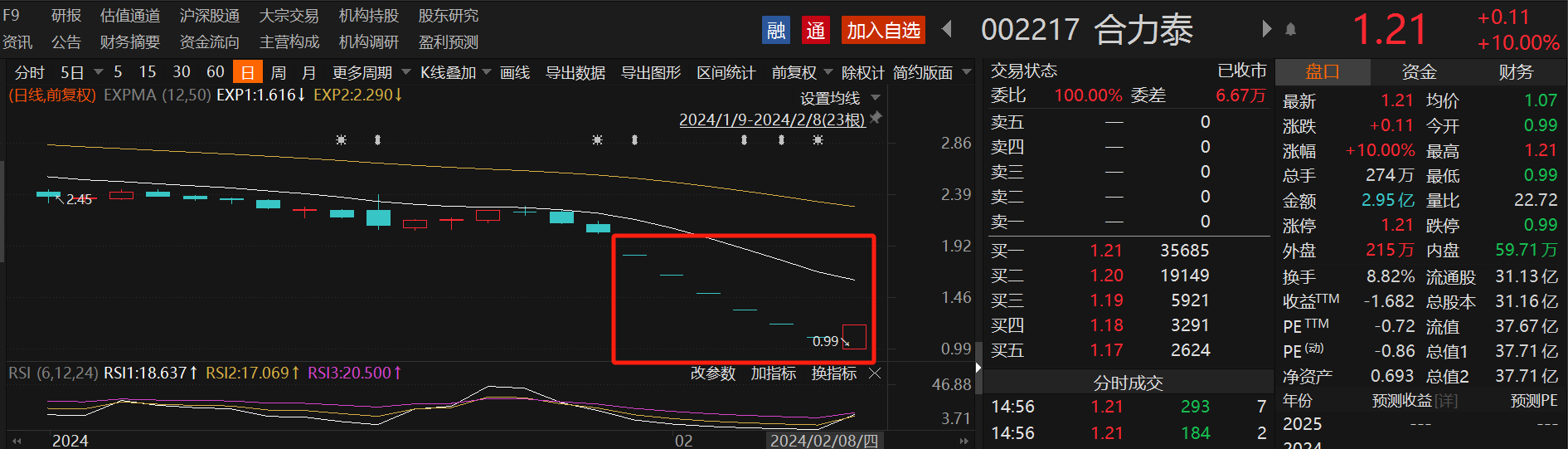Click the 画线 drawing tool
The width and height of the screenshot is (1568, 449).
point(515,72)
